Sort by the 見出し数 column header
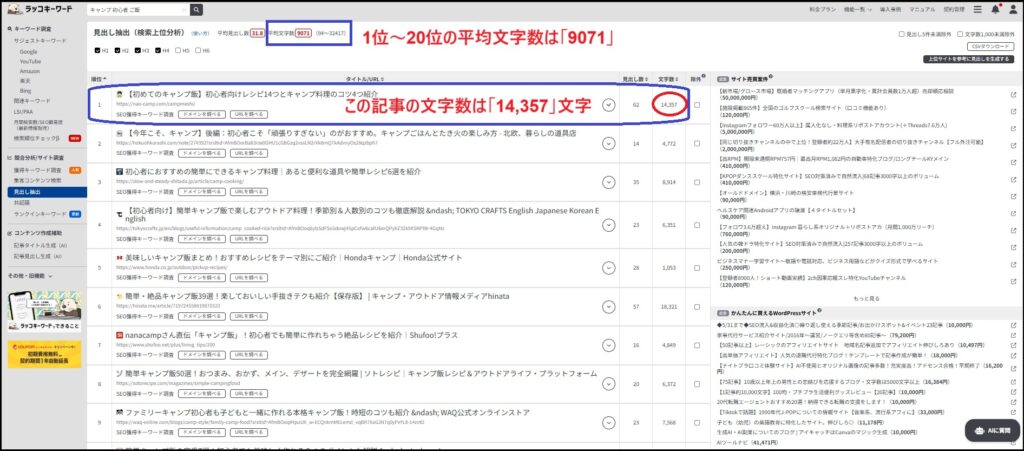Viewport: 1024px width, 451px height. (x=633, y=78)
